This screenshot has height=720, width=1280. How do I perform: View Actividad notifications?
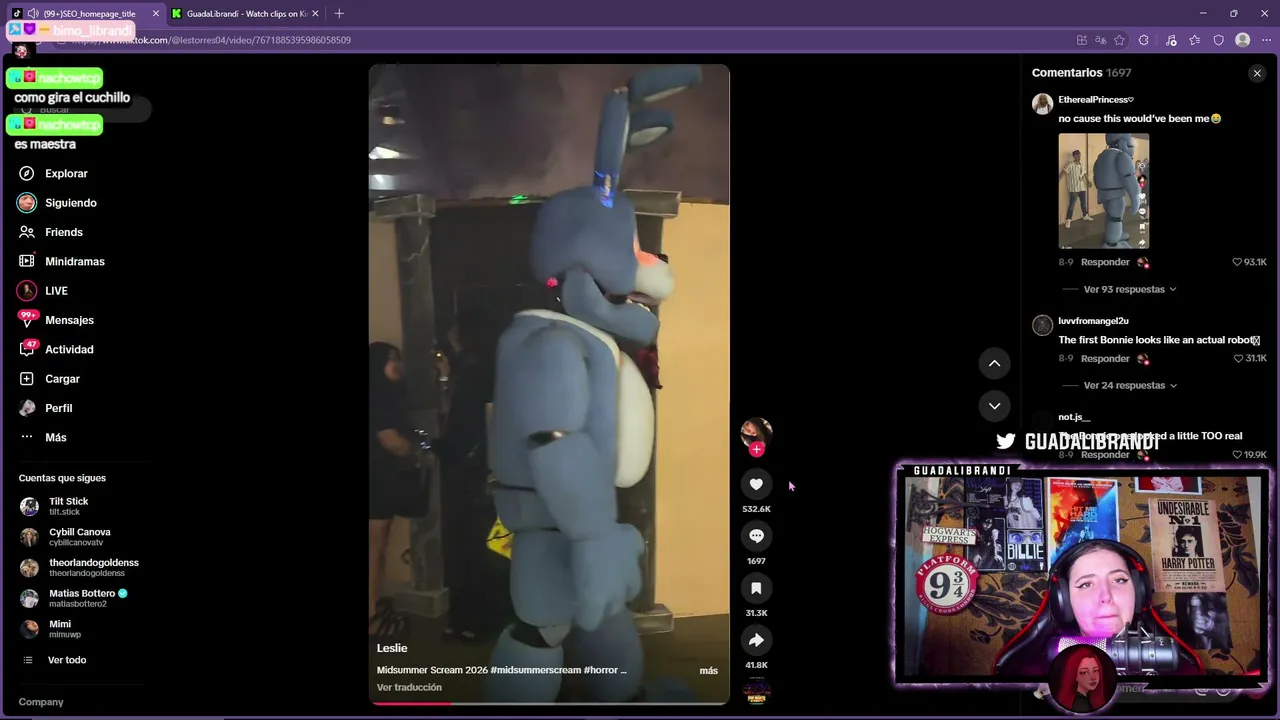click(x=56, y=349)
